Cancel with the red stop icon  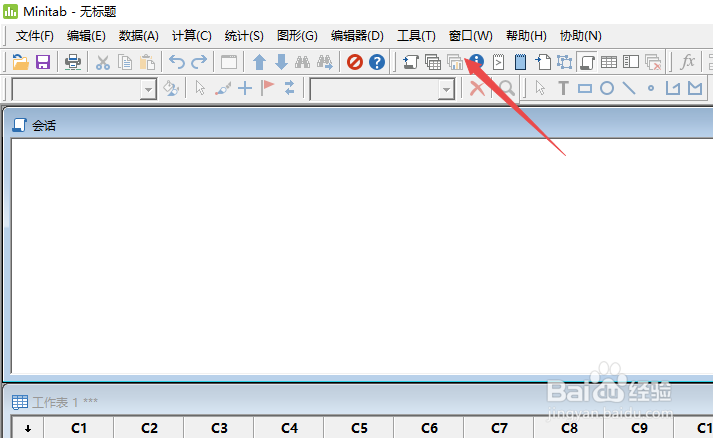[355, 62]
